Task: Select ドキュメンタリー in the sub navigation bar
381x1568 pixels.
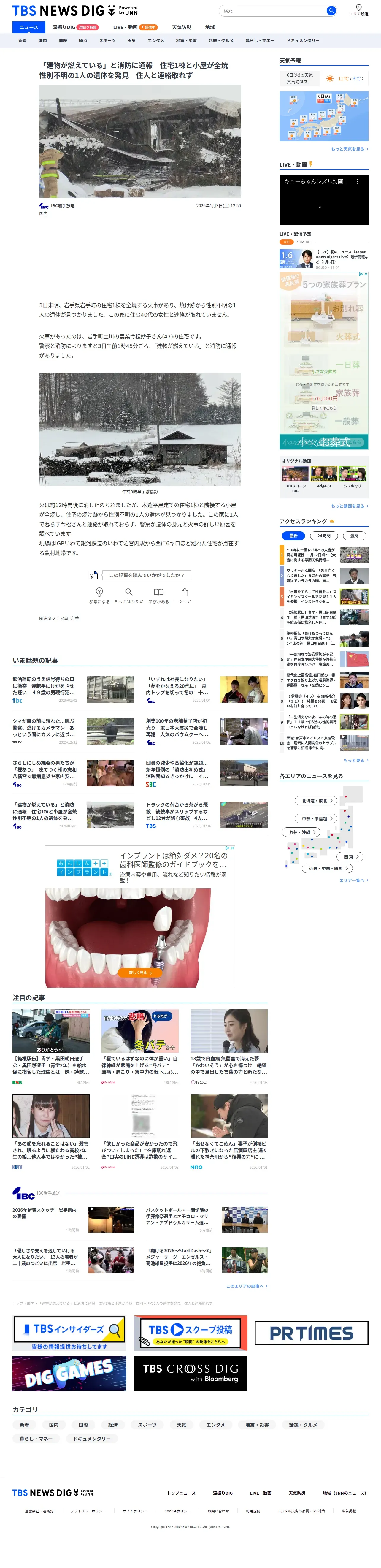Action: [303, 41]
